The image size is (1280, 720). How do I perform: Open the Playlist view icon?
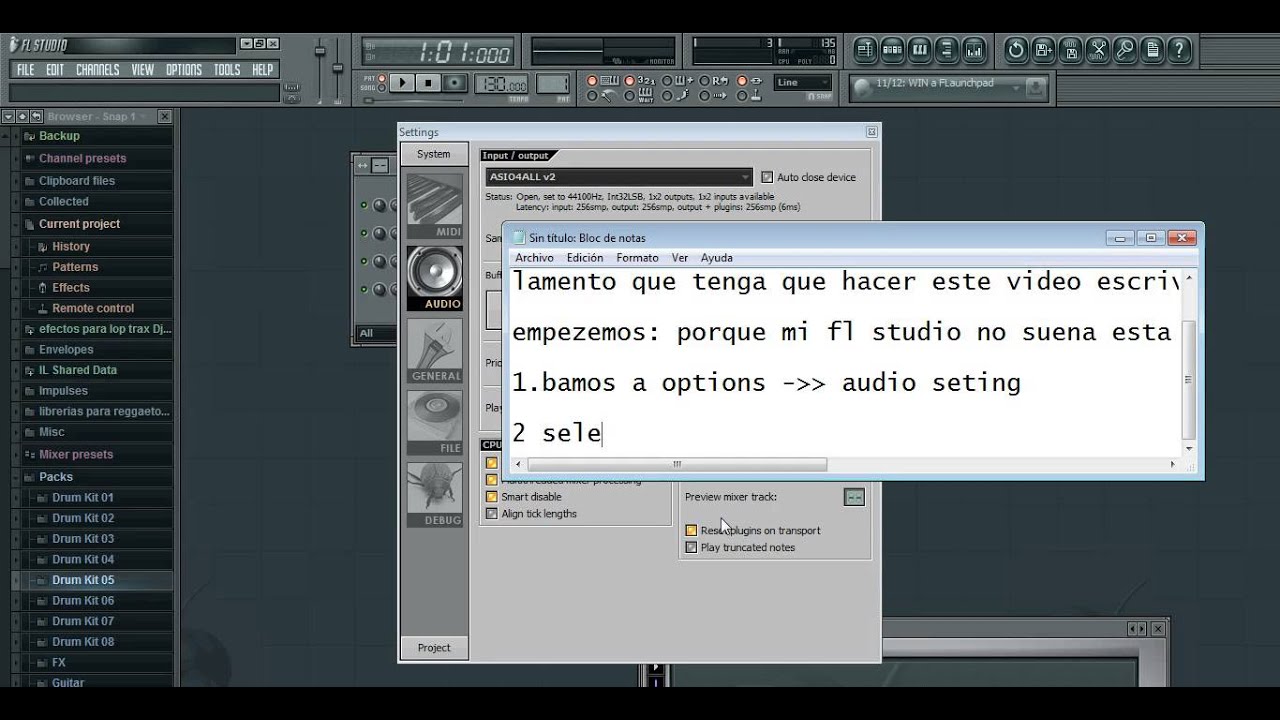pos(866,49)
